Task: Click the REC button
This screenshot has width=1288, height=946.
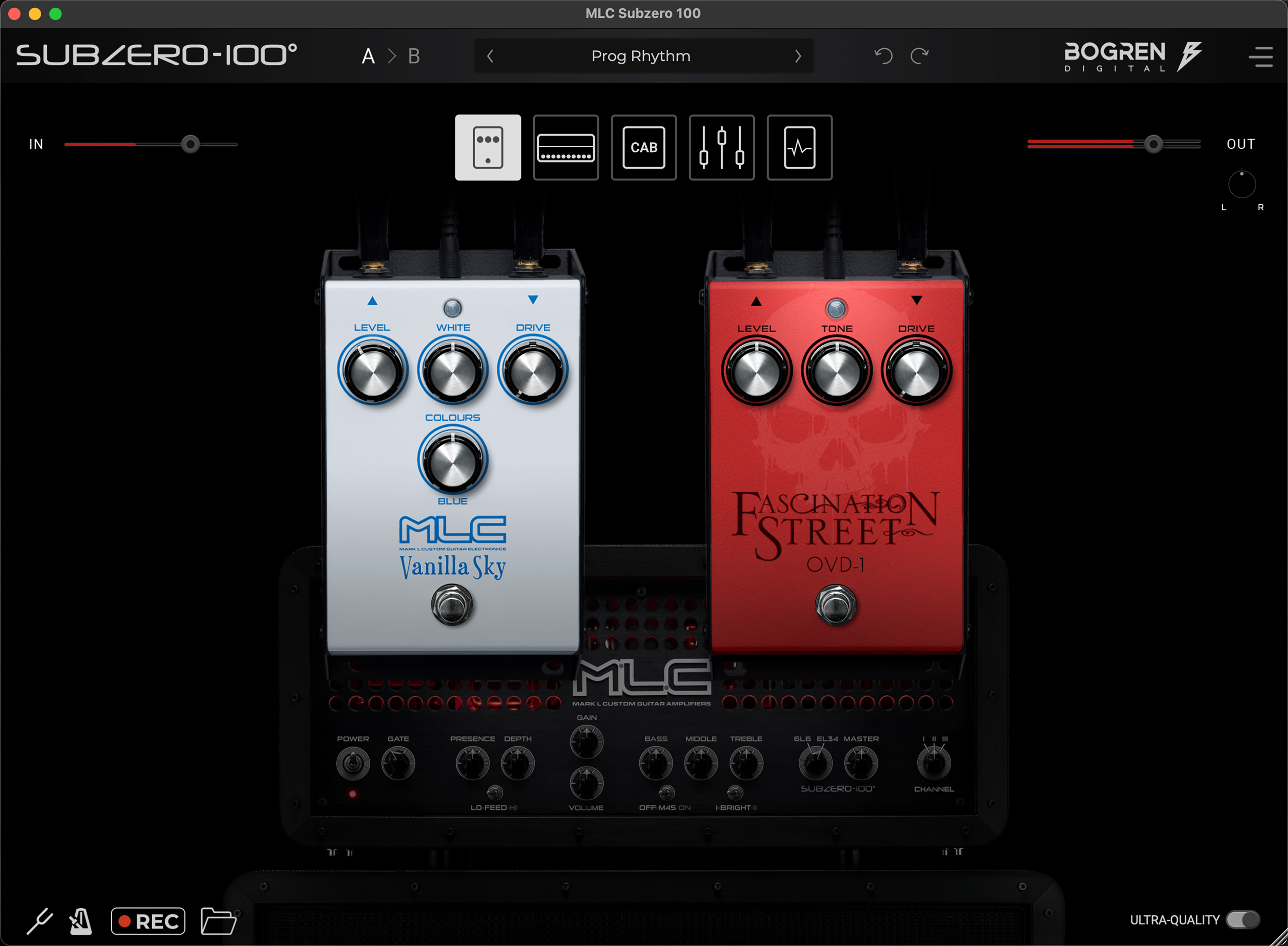Action: pos(148,920)
